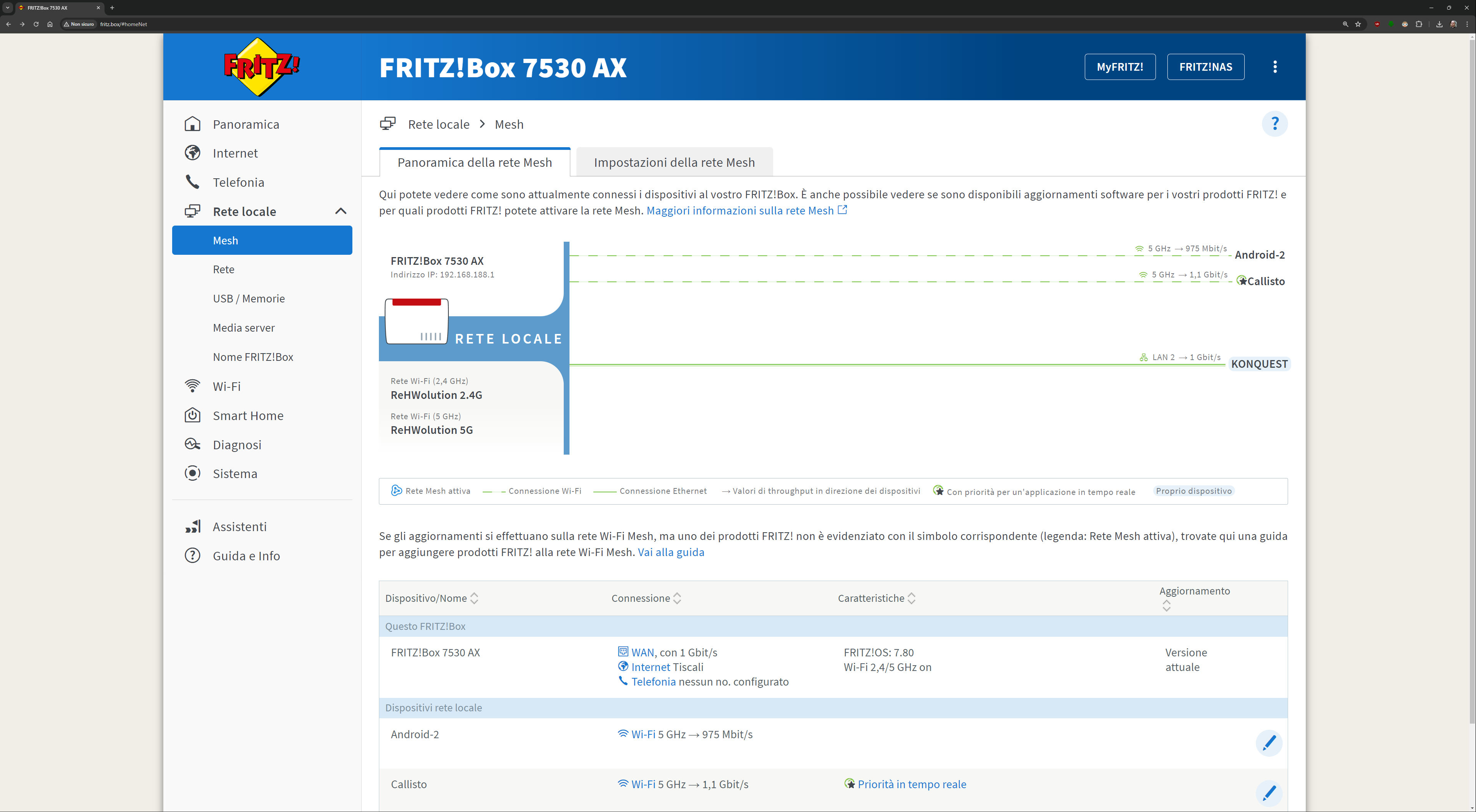Switch to Impostazioni della rete Mesh tab
This screenshot has height=812, width=1476.
point(674,162)
